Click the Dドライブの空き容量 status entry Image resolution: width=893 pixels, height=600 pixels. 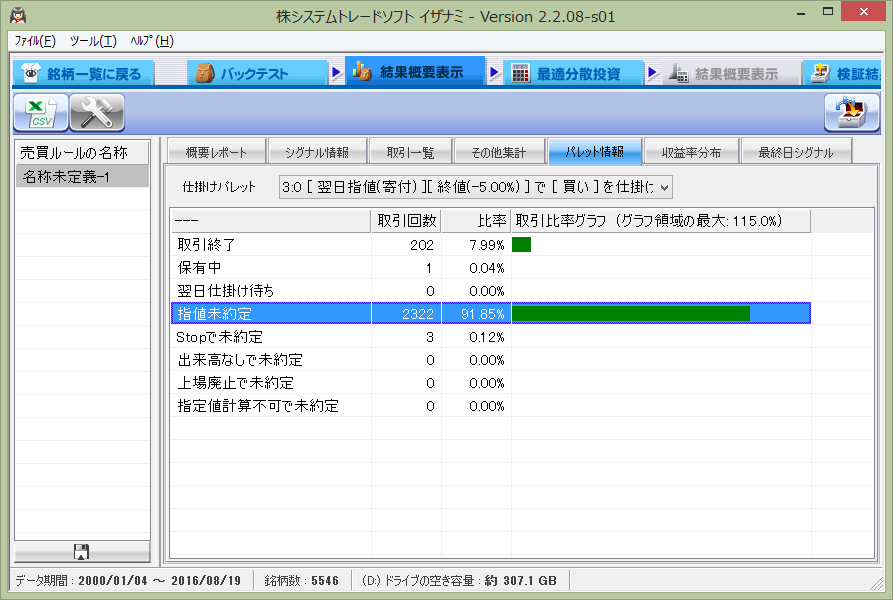[x=459, y=581]
